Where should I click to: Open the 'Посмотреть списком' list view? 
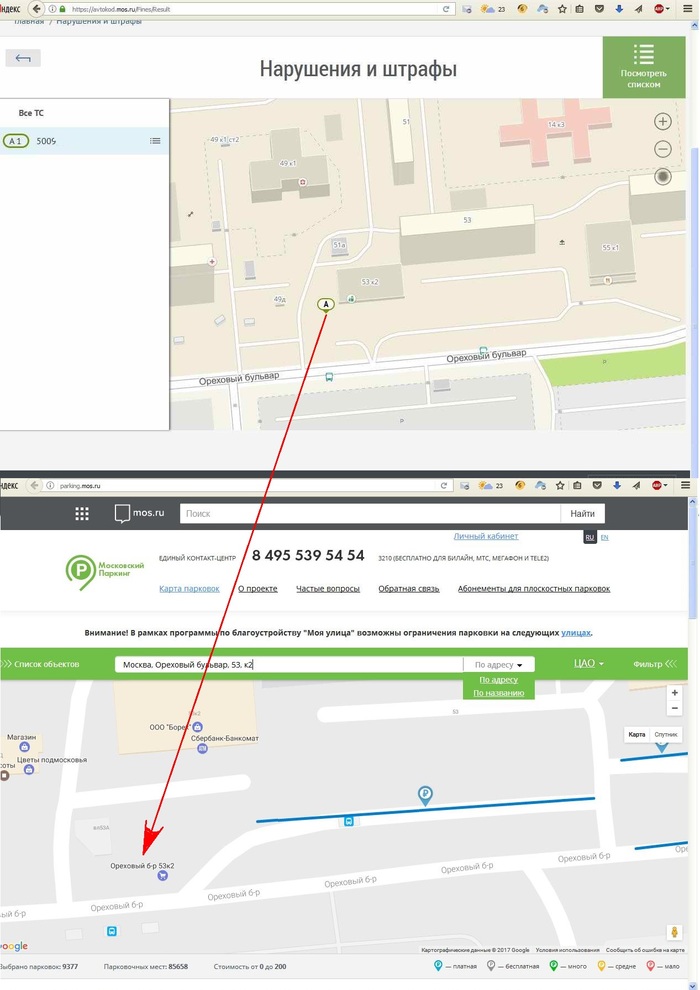(643, 67)
